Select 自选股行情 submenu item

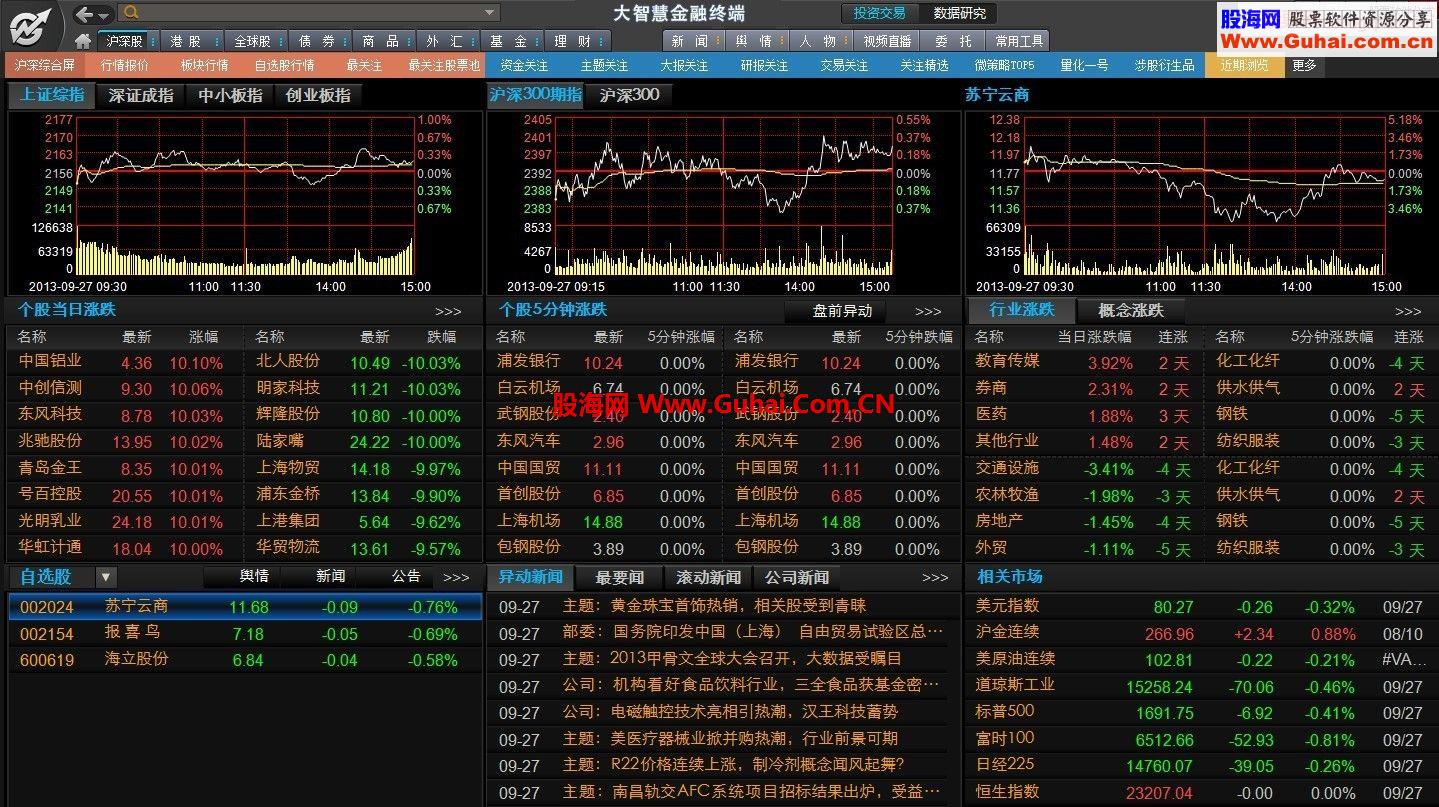pos(284,65)
